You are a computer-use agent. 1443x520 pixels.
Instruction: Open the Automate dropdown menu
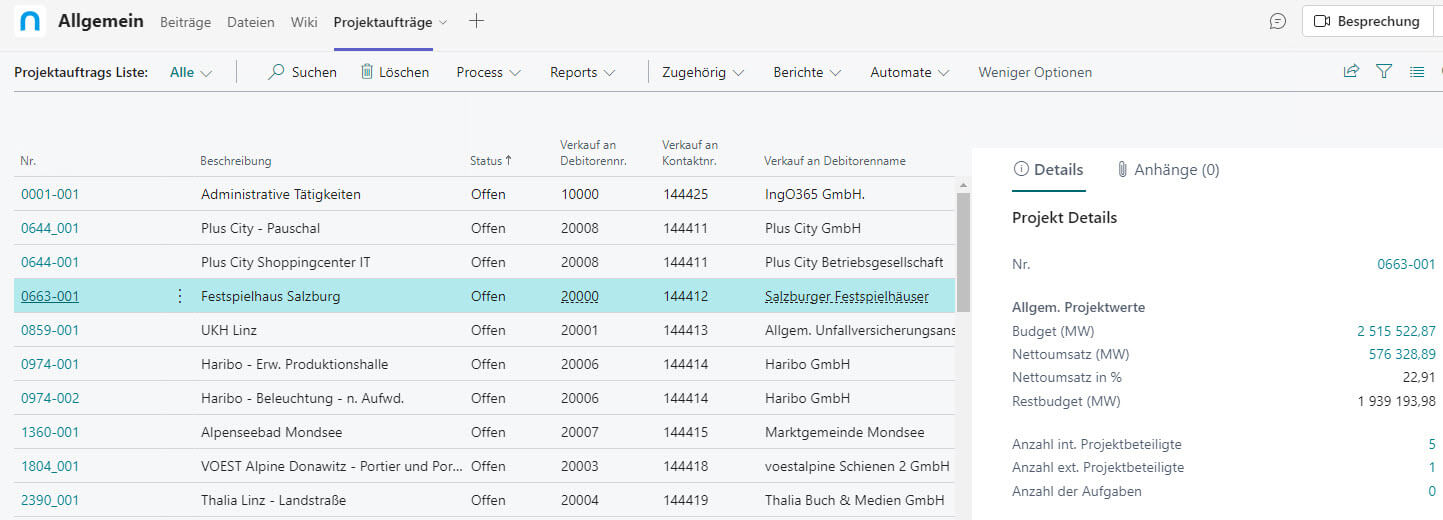[909, 72]
